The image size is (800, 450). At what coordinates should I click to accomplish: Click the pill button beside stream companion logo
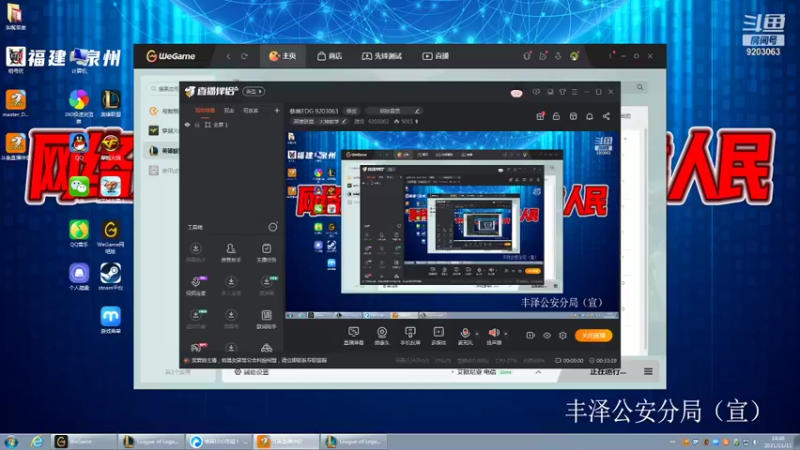[x=253, y=91]
